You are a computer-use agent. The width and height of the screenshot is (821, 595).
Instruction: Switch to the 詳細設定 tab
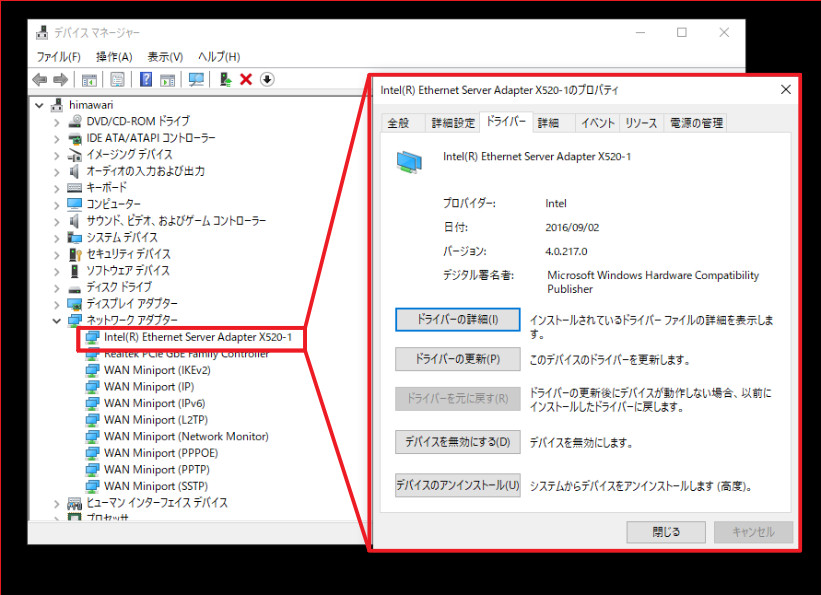click(453, 123)
